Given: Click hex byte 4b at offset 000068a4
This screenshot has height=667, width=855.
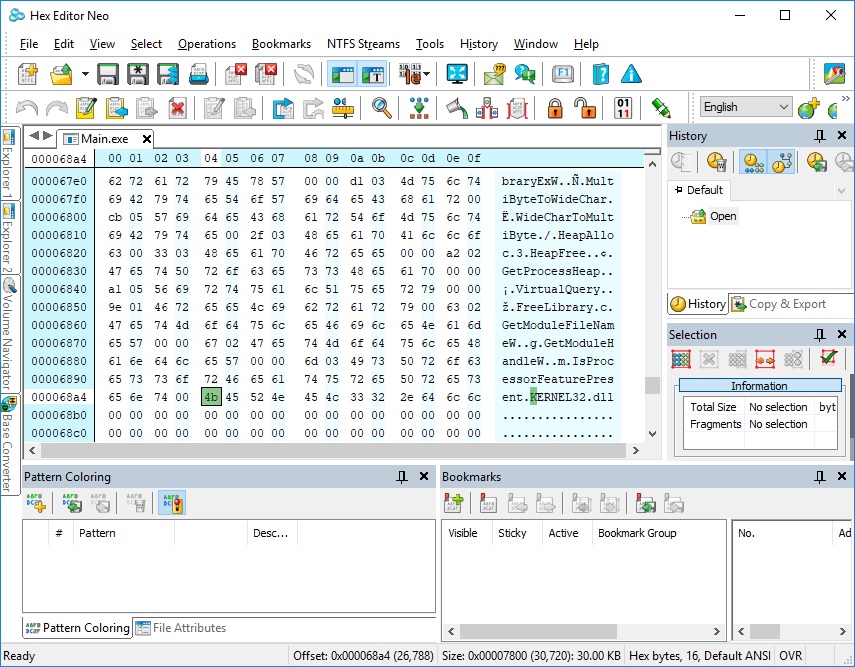Looking at the screenshot, I should [x=211, y=397].
